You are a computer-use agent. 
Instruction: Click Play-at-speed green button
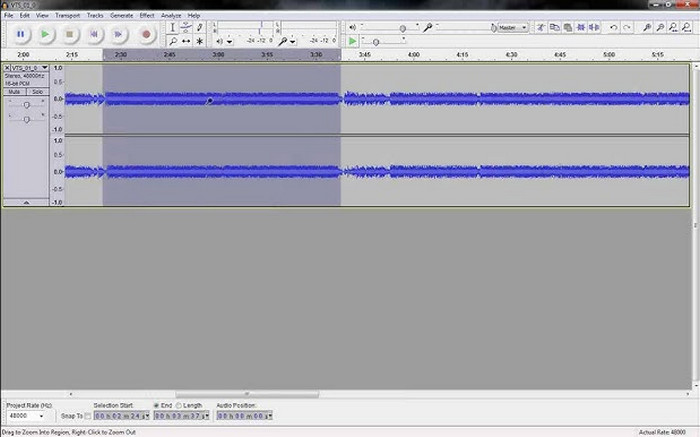coord(352,42)
